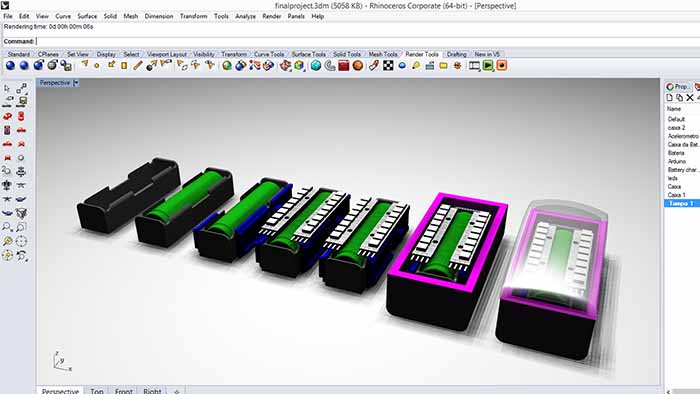Click the checkerboard texture icon

(388, 66)
